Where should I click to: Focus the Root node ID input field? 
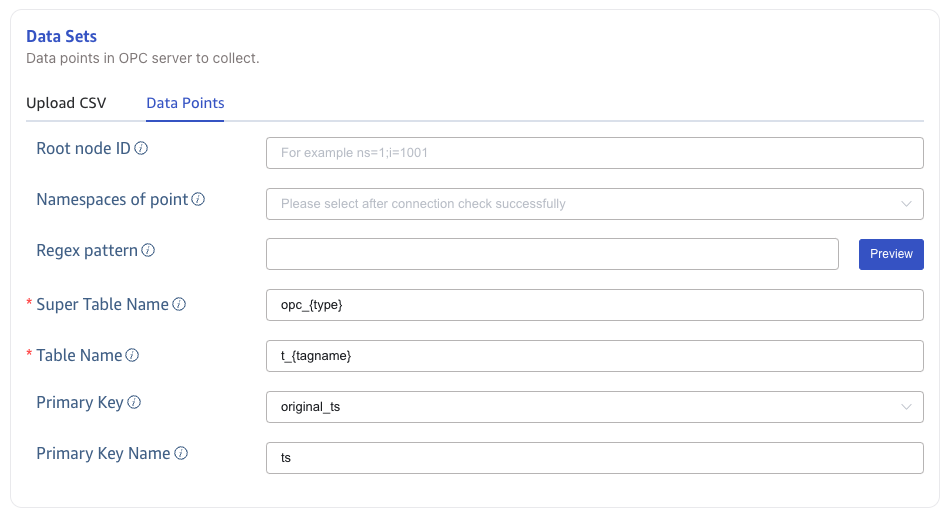click(594, 153)
